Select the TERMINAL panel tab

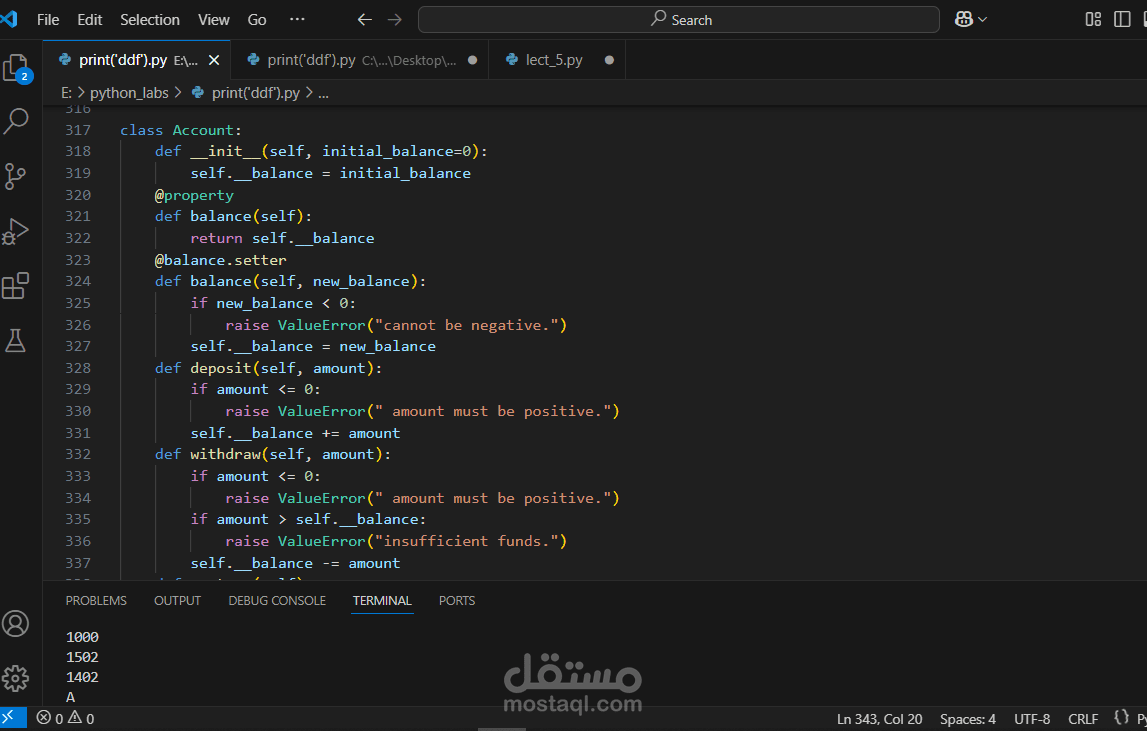pos(382,601)
